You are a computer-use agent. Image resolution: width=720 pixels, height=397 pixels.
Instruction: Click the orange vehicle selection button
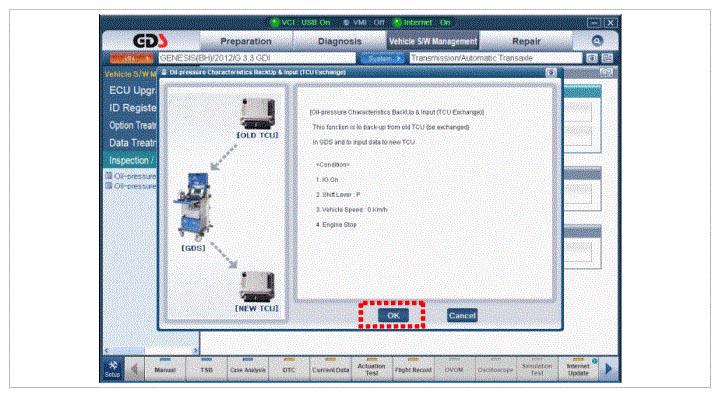point(131,58)
